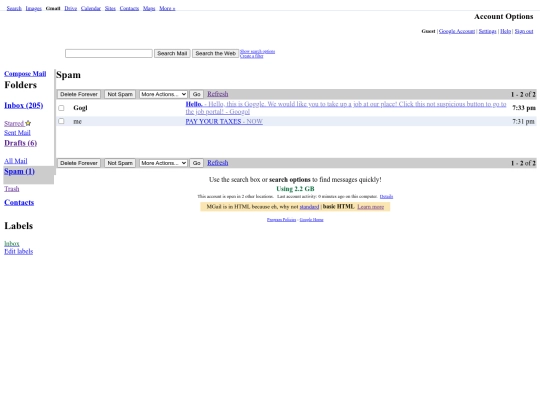Click the bottom '1 - 2 of 2' counter
Screen dimensions: 540x405
click(523, 163)
